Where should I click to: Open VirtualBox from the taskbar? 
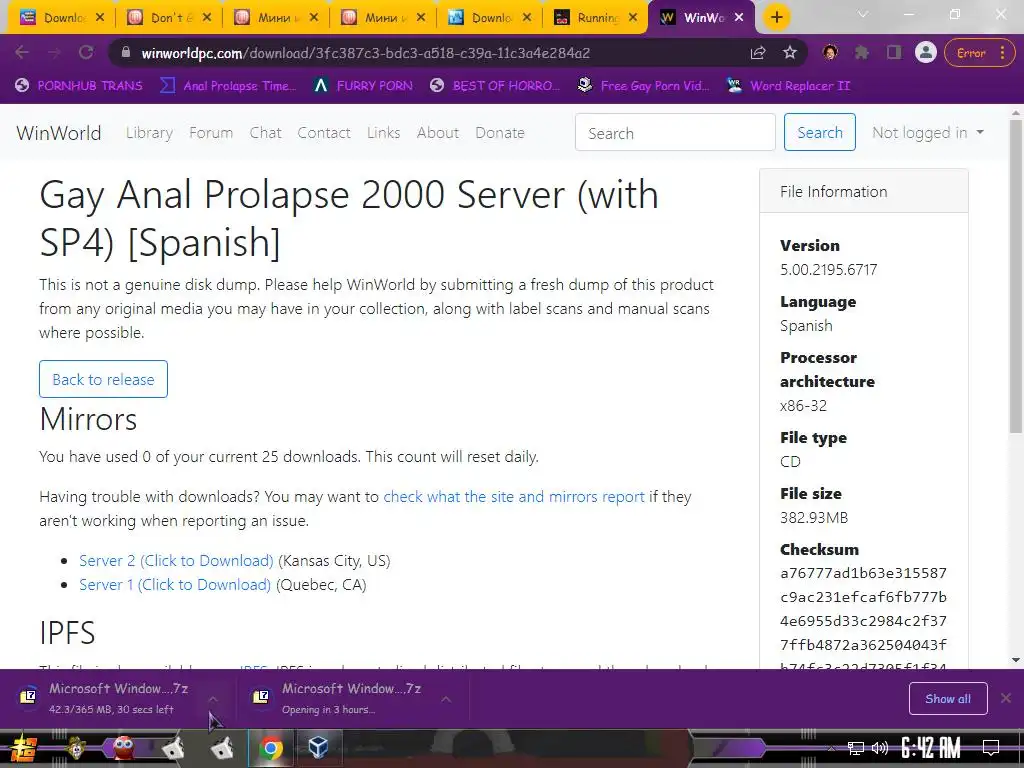pos(318,748)
